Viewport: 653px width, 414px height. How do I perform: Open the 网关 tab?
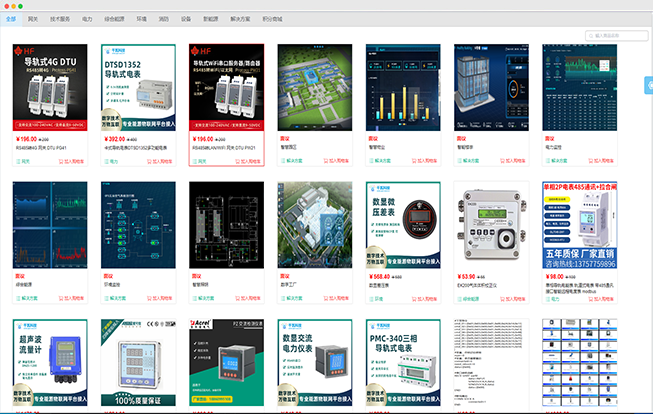33,19
